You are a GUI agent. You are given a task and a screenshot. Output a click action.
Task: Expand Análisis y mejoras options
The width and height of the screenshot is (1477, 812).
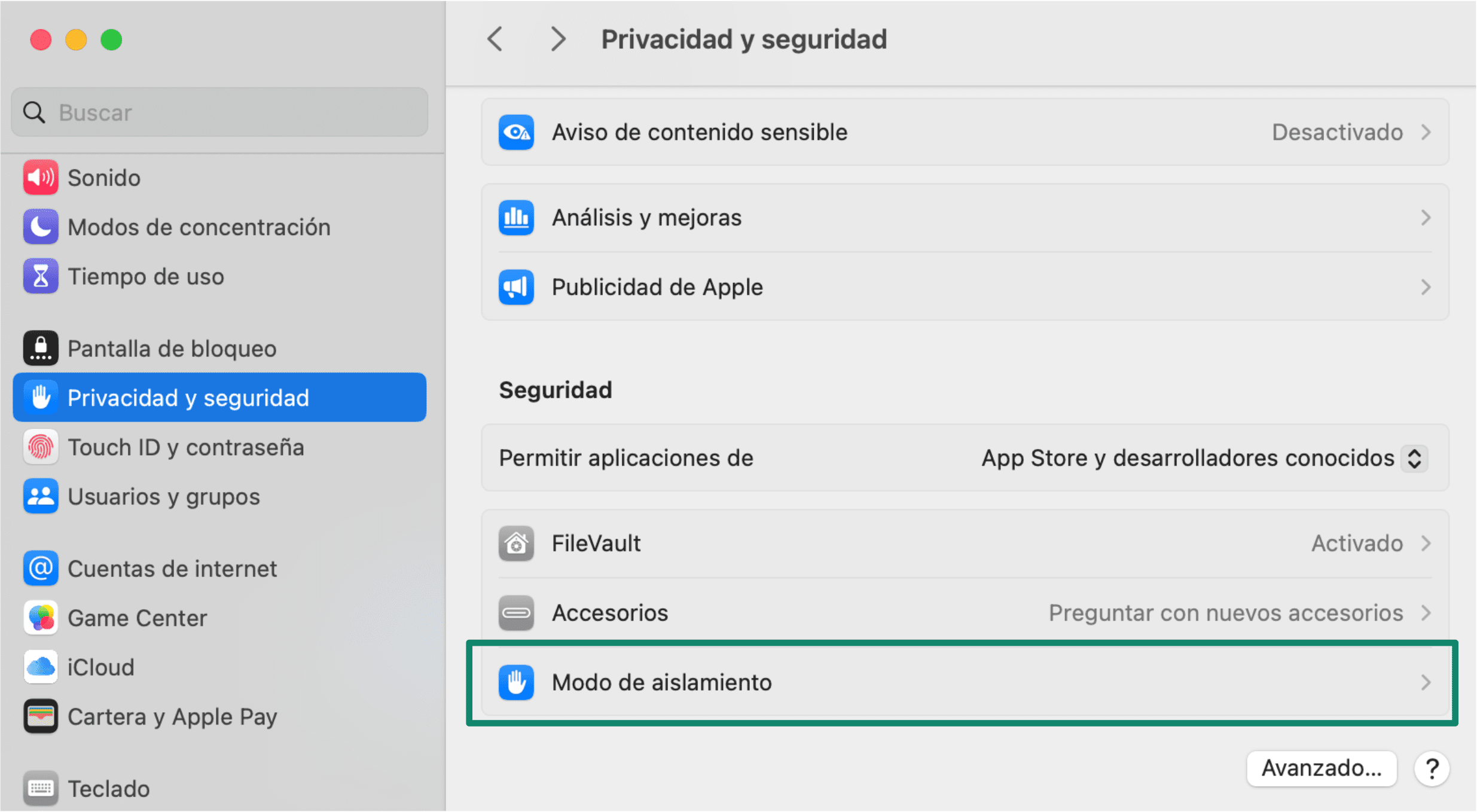tap(957, 218)
